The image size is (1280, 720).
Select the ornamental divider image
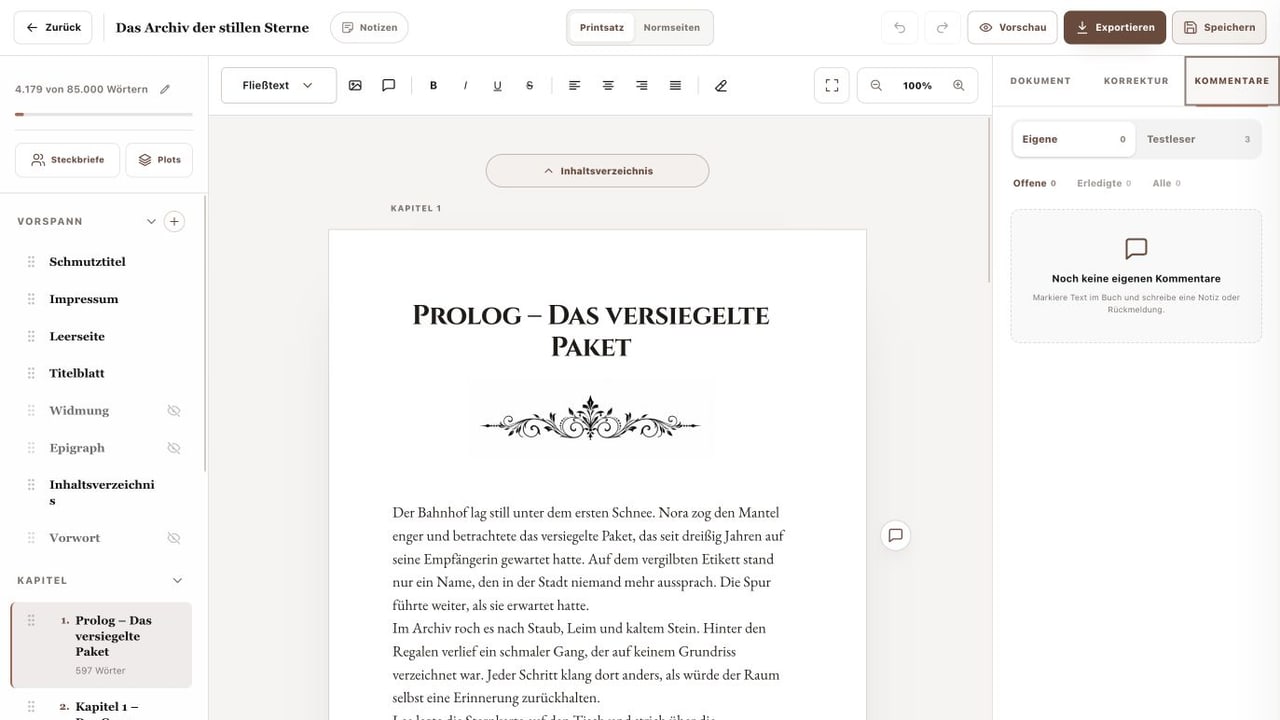tap(590, 418)
